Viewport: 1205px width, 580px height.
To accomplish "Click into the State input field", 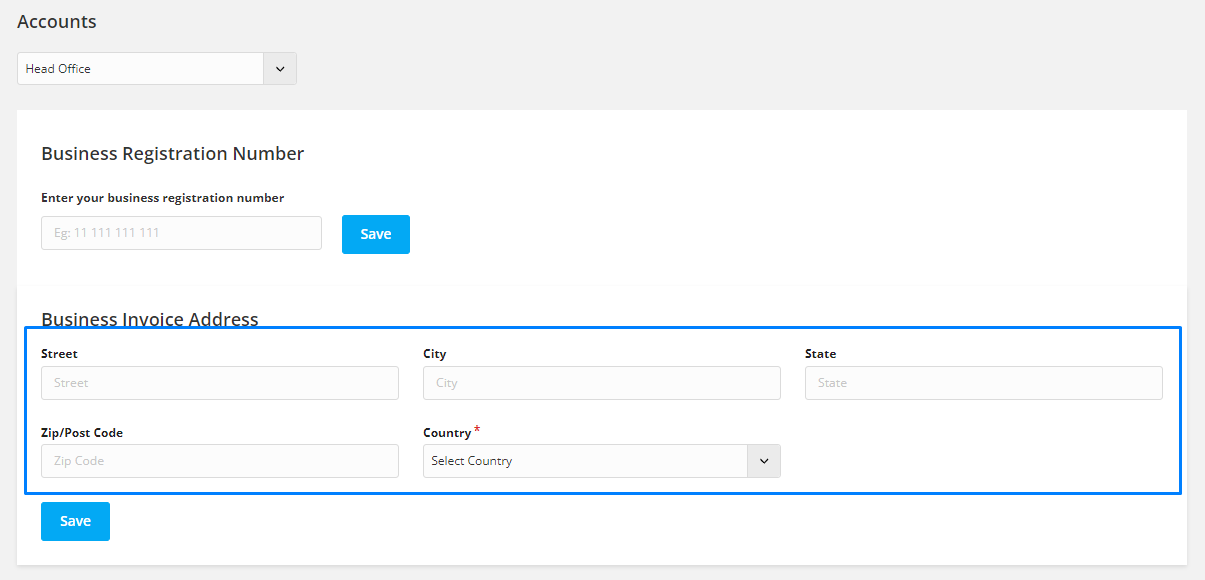I will click(x=984, y=383).
